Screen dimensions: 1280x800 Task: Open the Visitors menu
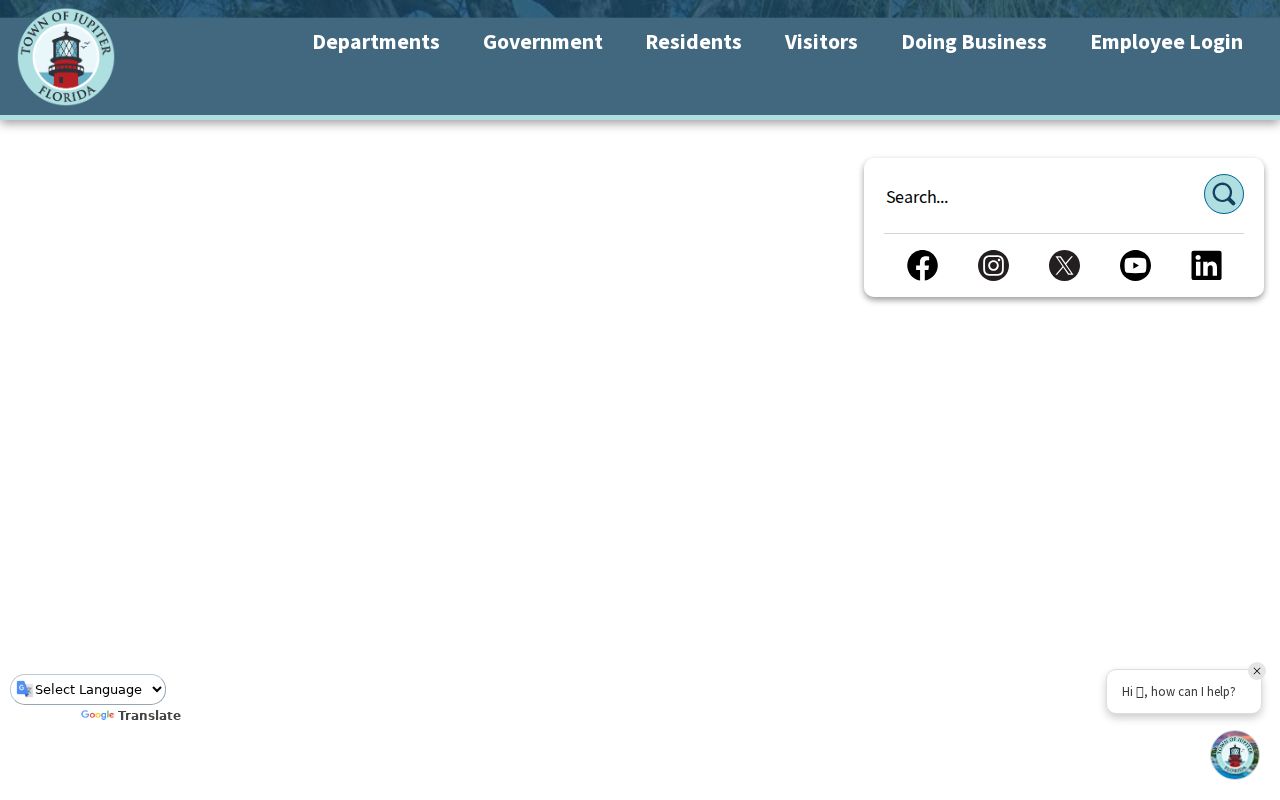(821, 42)
